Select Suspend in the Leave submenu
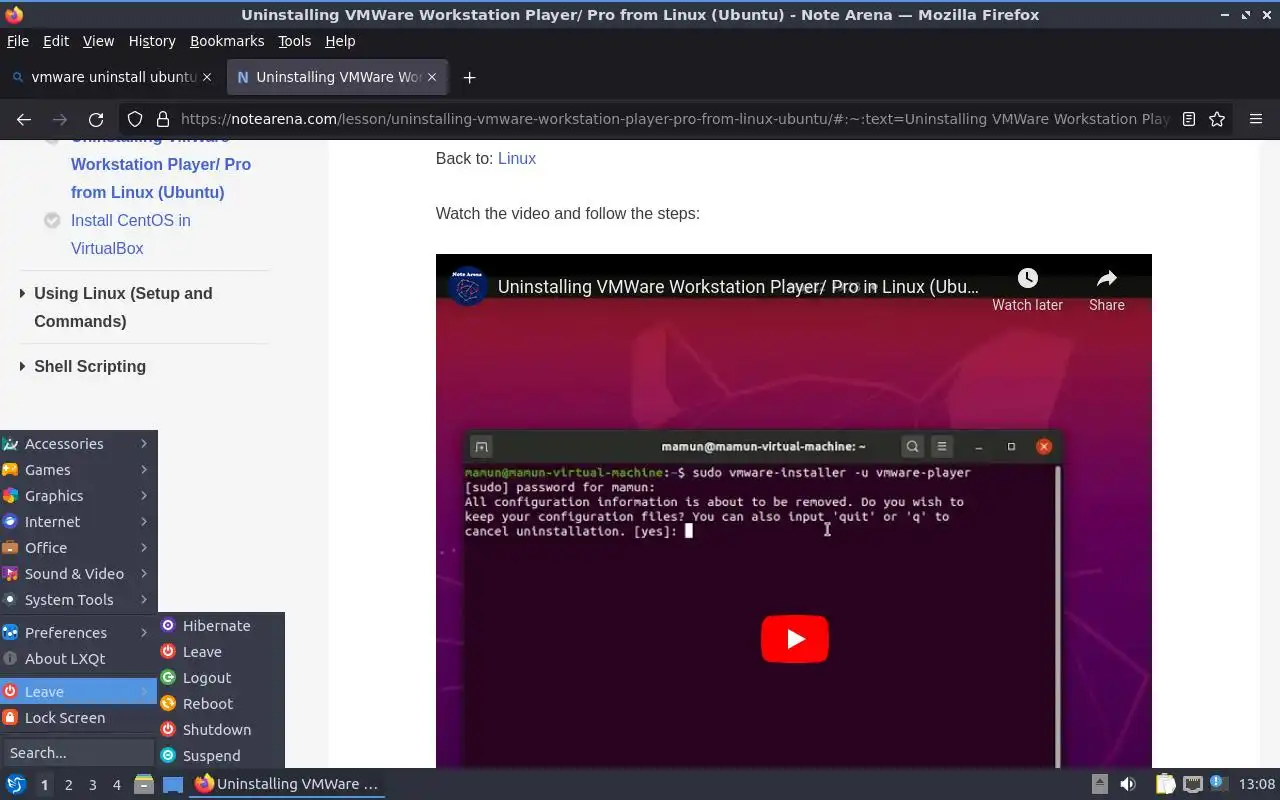This screenshot has height=800, width=1280. tap(221, 756)
